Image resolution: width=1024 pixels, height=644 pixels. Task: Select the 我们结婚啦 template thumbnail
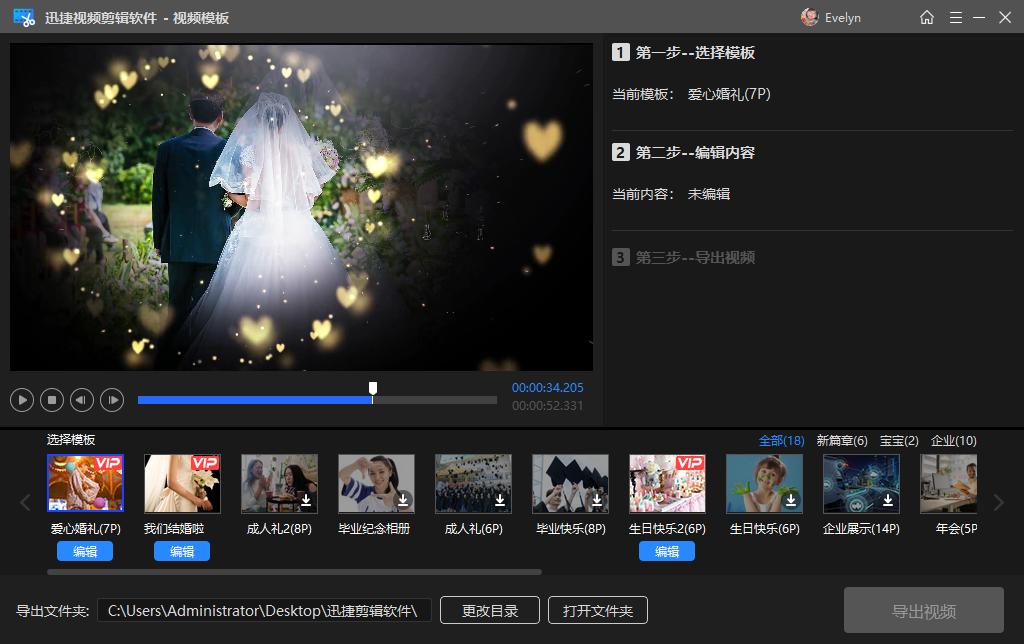point(182,482)
